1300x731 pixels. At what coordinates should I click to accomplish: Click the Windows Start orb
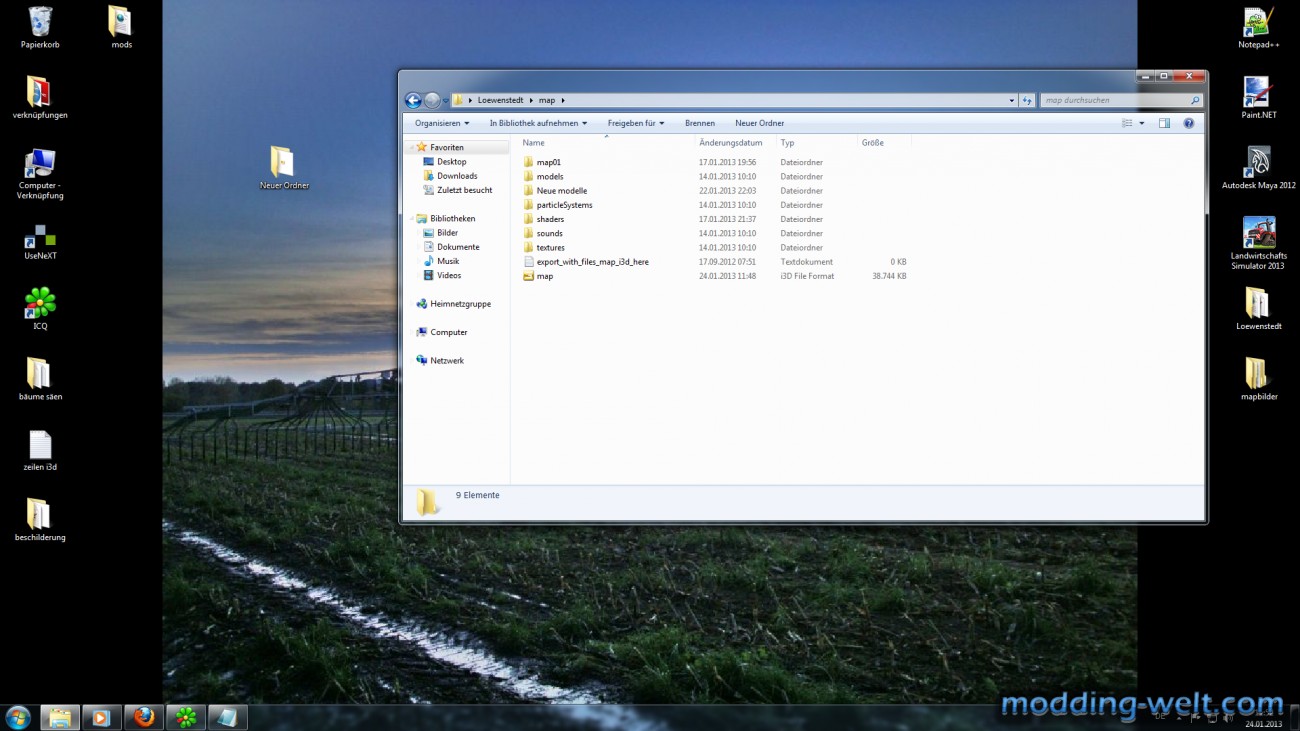[x=18, y=717]
